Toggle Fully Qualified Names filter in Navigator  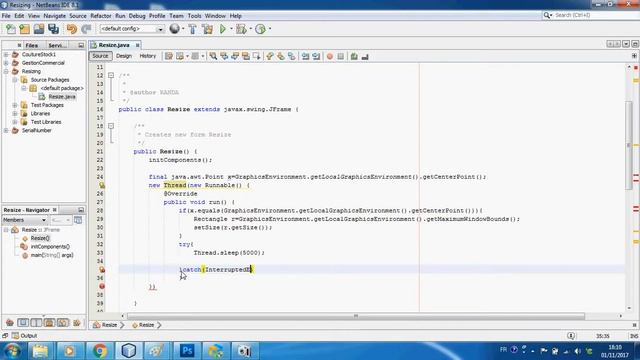coord(76,323)
